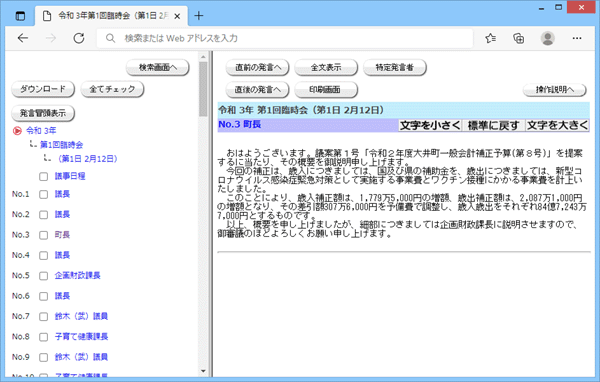Click the ダウンロード button
The width and height of the screenshot is (600, 382).
click(43, 89)
